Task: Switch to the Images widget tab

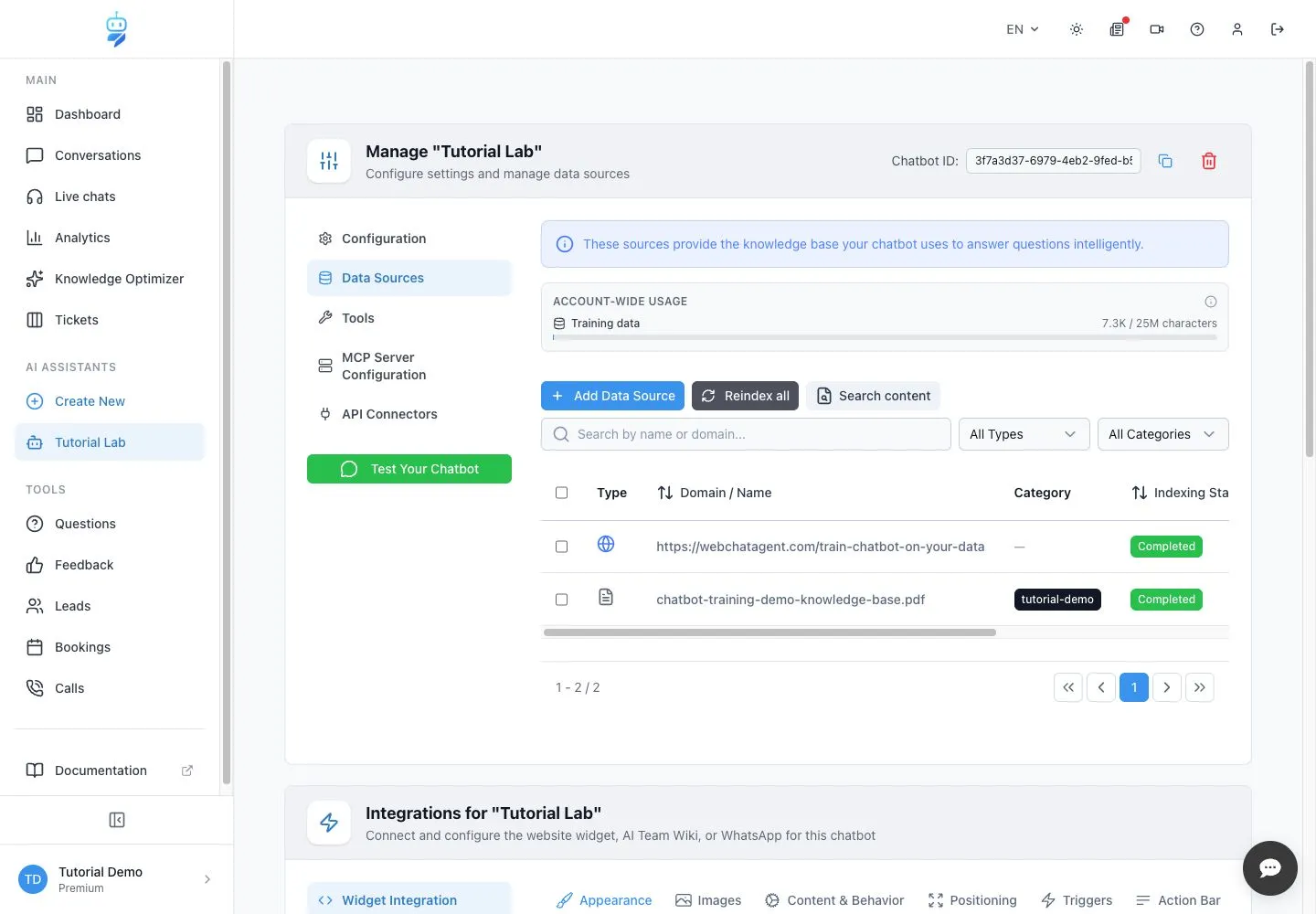Action: tap(708, 900)
